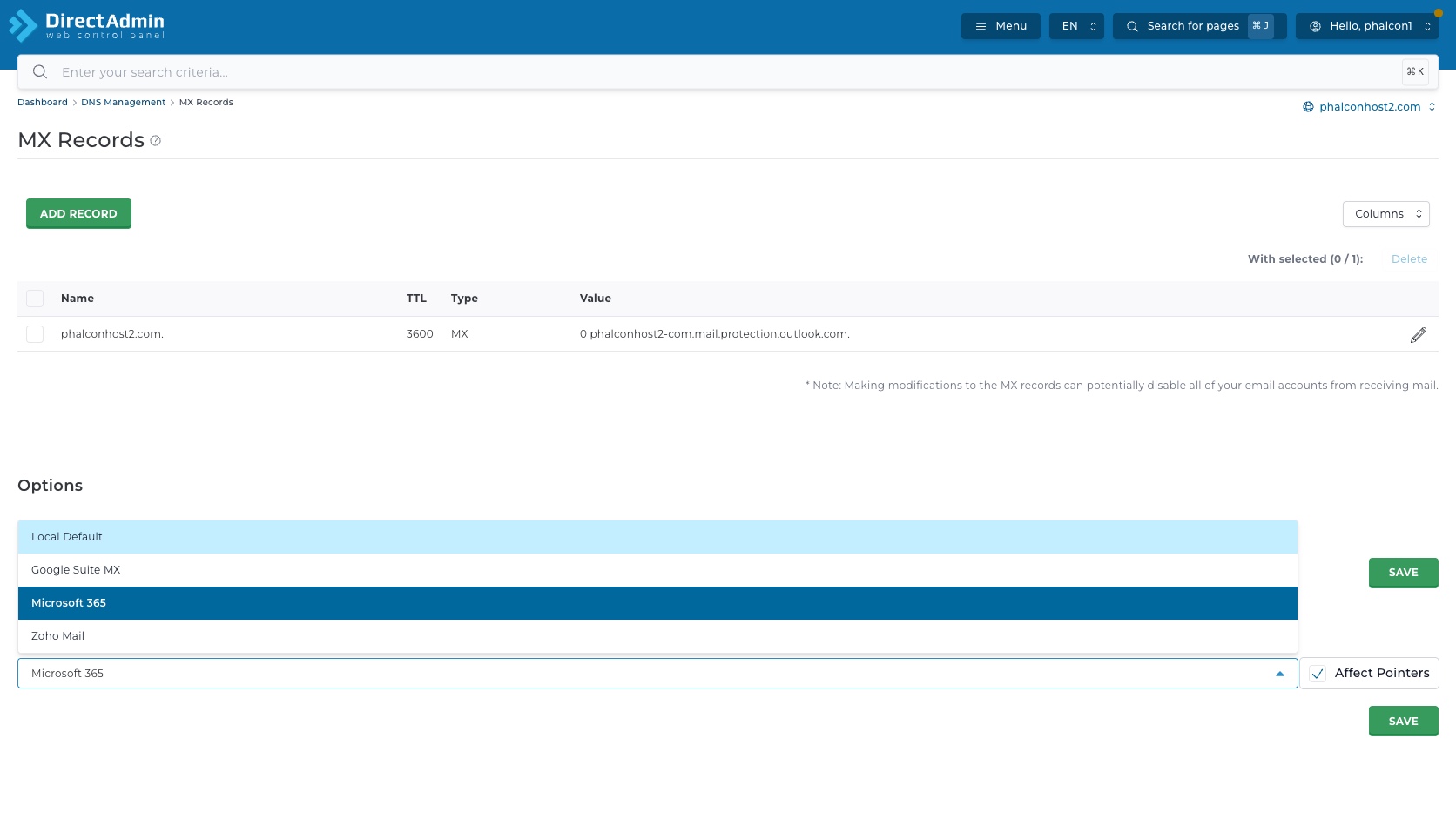
Task: Choose Google Suite MX option
Action: 657,570
